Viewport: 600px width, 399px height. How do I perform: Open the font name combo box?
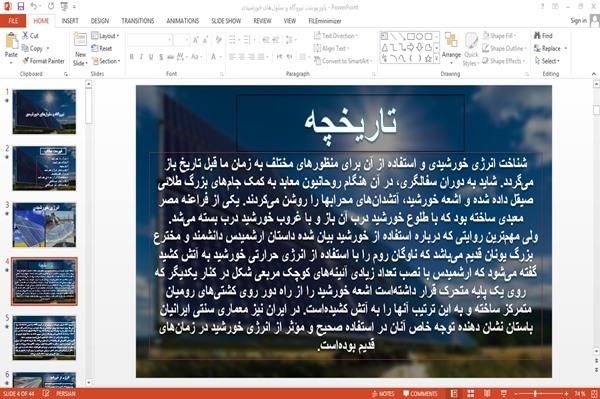[150, 40]
